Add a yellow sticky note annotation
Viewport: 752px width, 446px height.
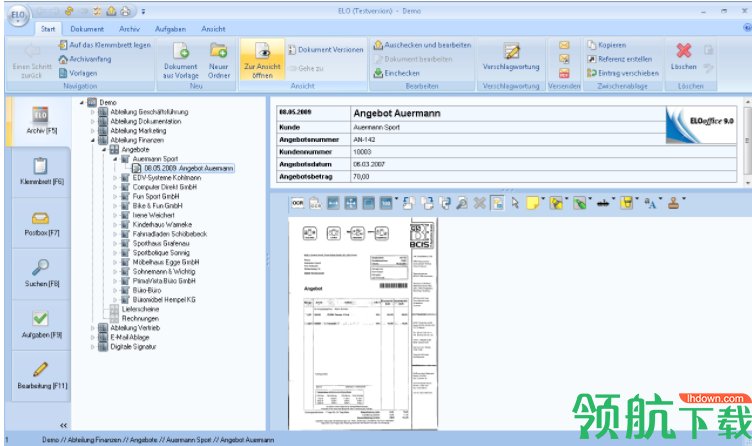(x=532, y=203)
